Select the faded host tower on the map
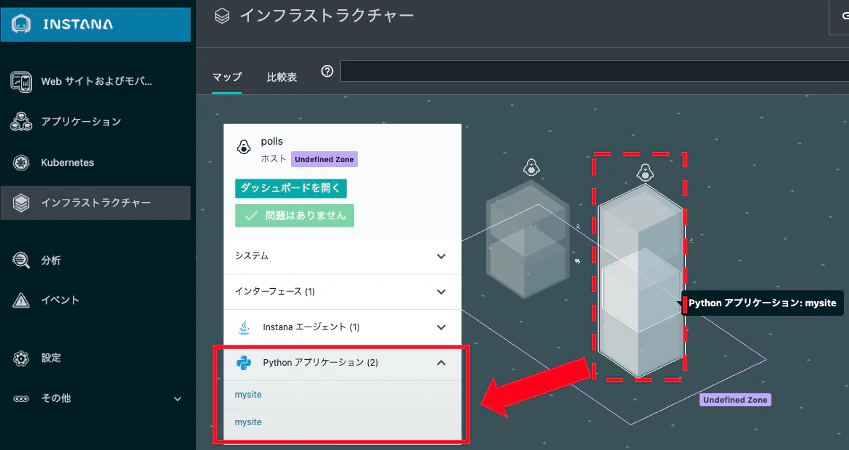849x450 pixels. point(527,240)
